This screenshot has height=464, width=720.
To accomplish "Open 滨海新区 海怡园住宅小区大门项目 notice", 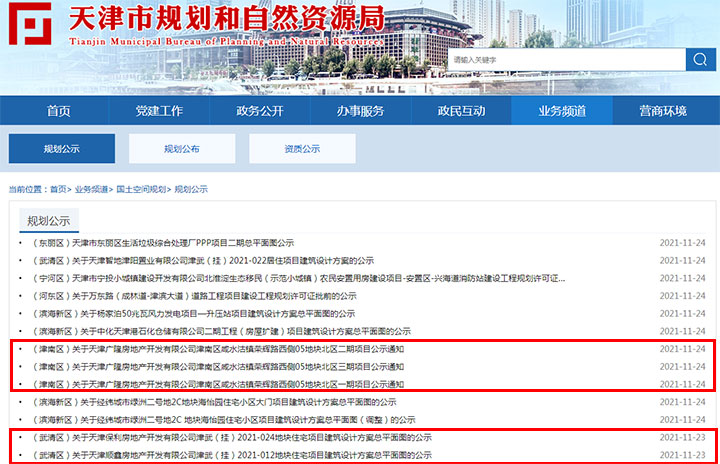I will tap(214, 402).
